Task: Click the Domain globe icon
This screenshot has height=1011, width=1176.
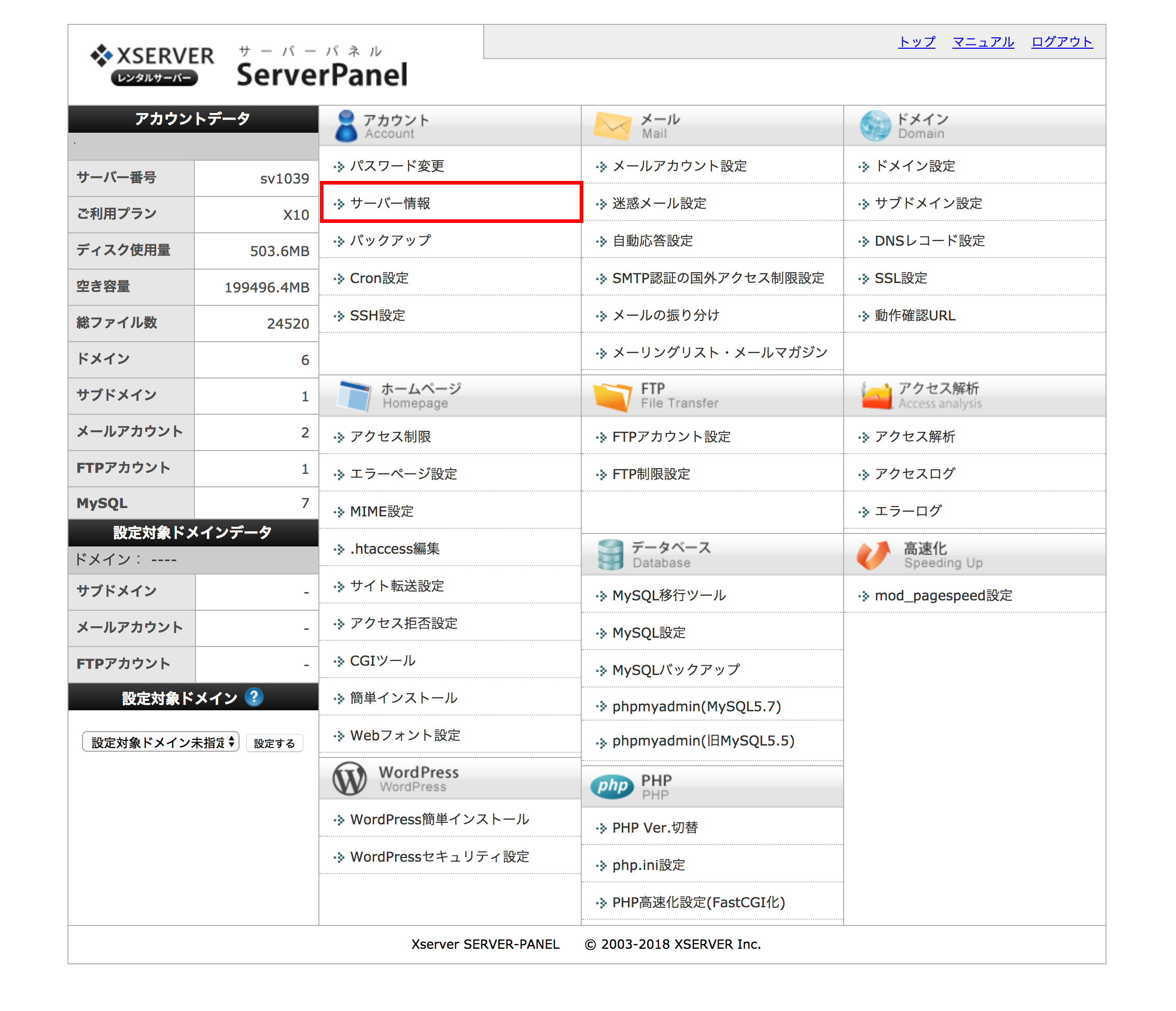Action: (x=875, y=126)
